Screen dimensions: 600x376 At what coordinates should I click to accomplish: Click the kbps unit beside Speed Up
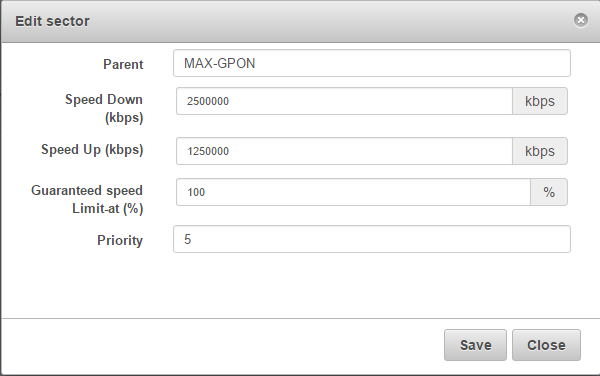point(540,151)
